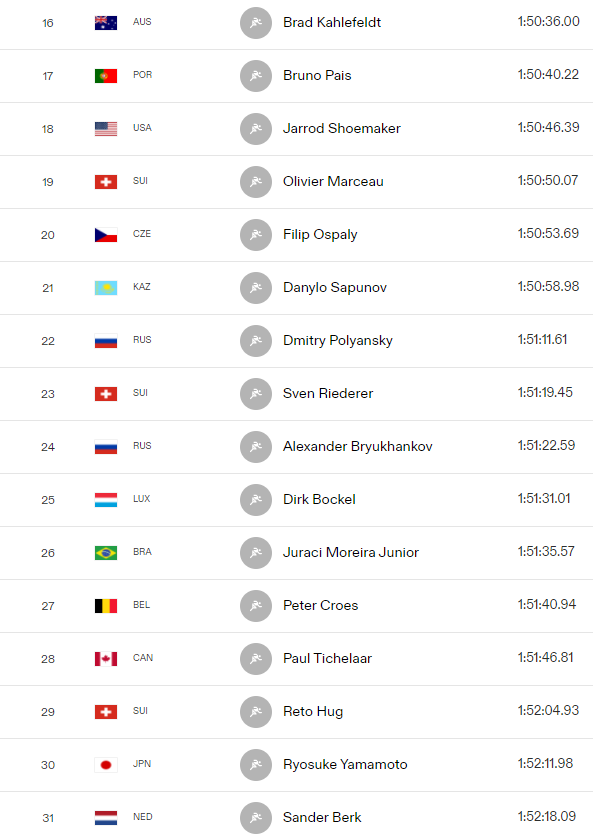Click the name Ryosuke Yamamoto
The height and width of the screenshot is (840, 593).
click(x=346, y=764)
